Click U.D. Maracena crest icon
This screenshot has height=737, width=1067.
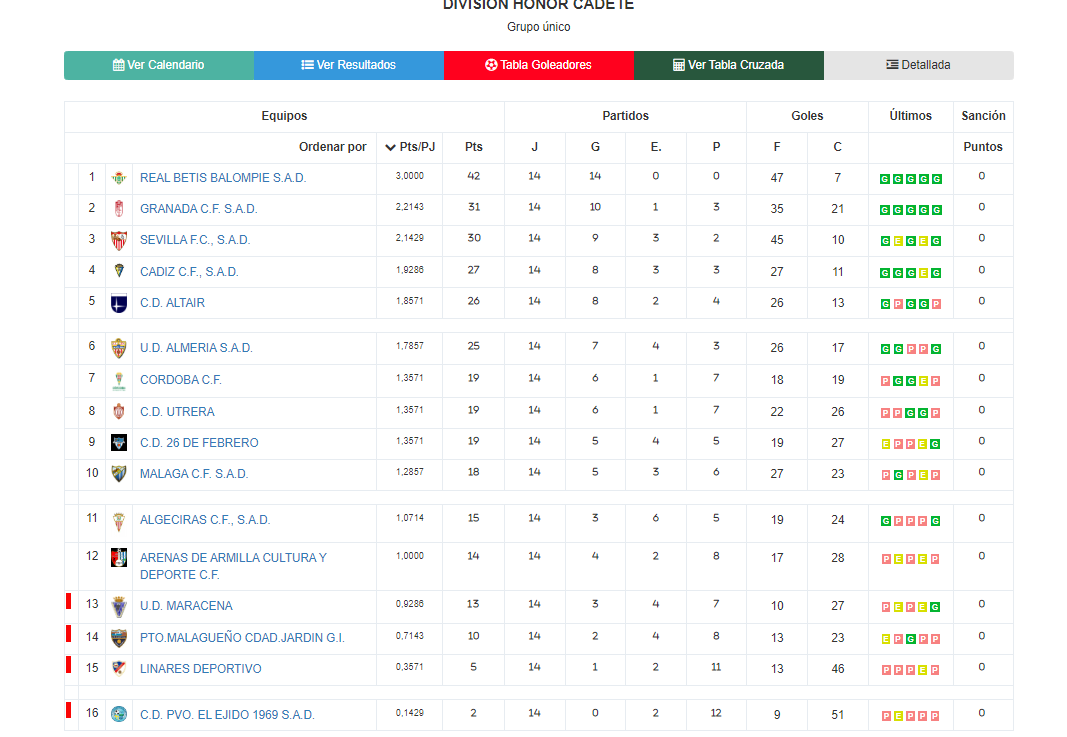tap(119, 606)
